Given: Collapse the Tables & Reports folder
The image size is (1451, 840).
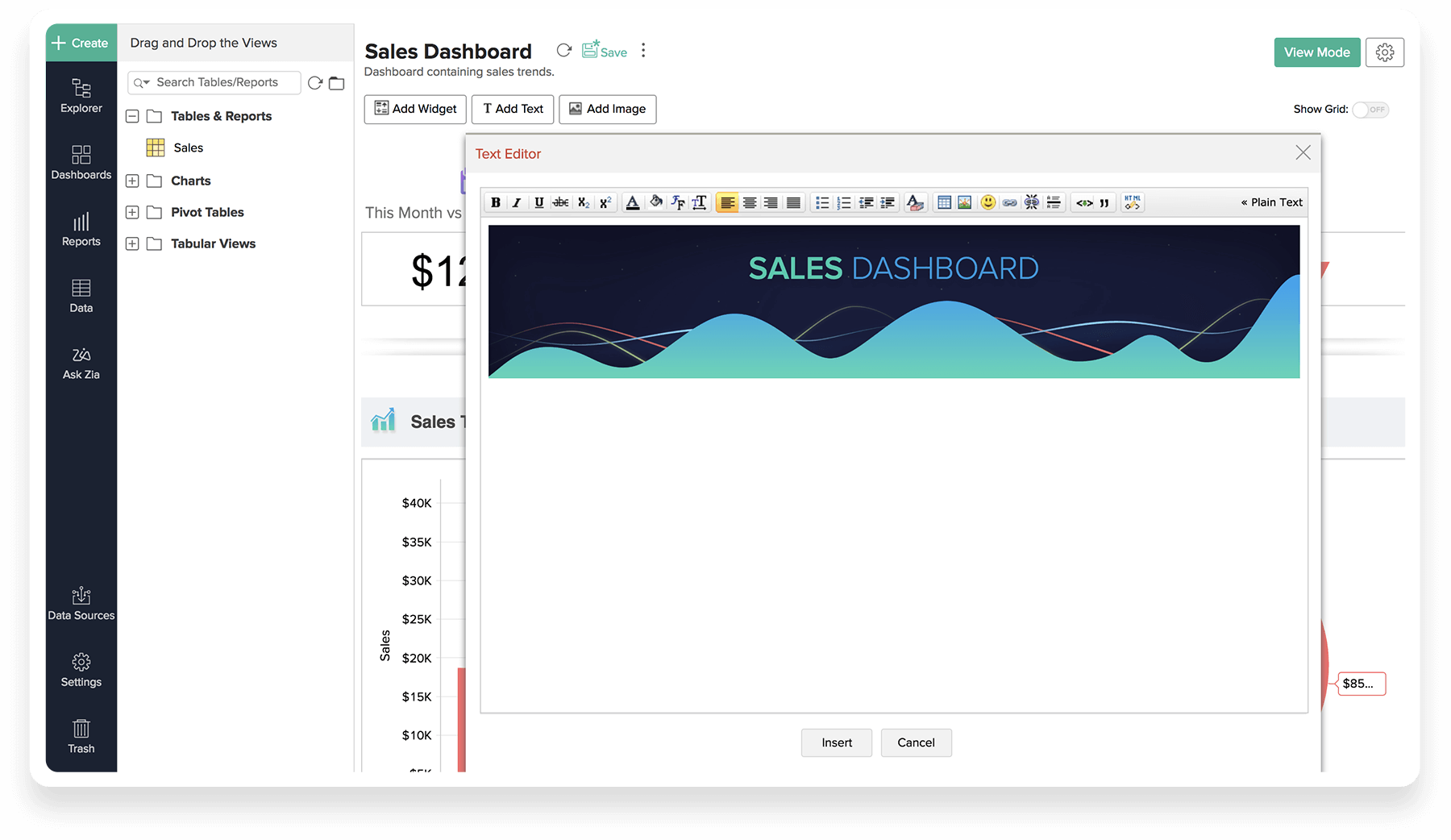Looking at the screenshot, I should tap(132, 117).
